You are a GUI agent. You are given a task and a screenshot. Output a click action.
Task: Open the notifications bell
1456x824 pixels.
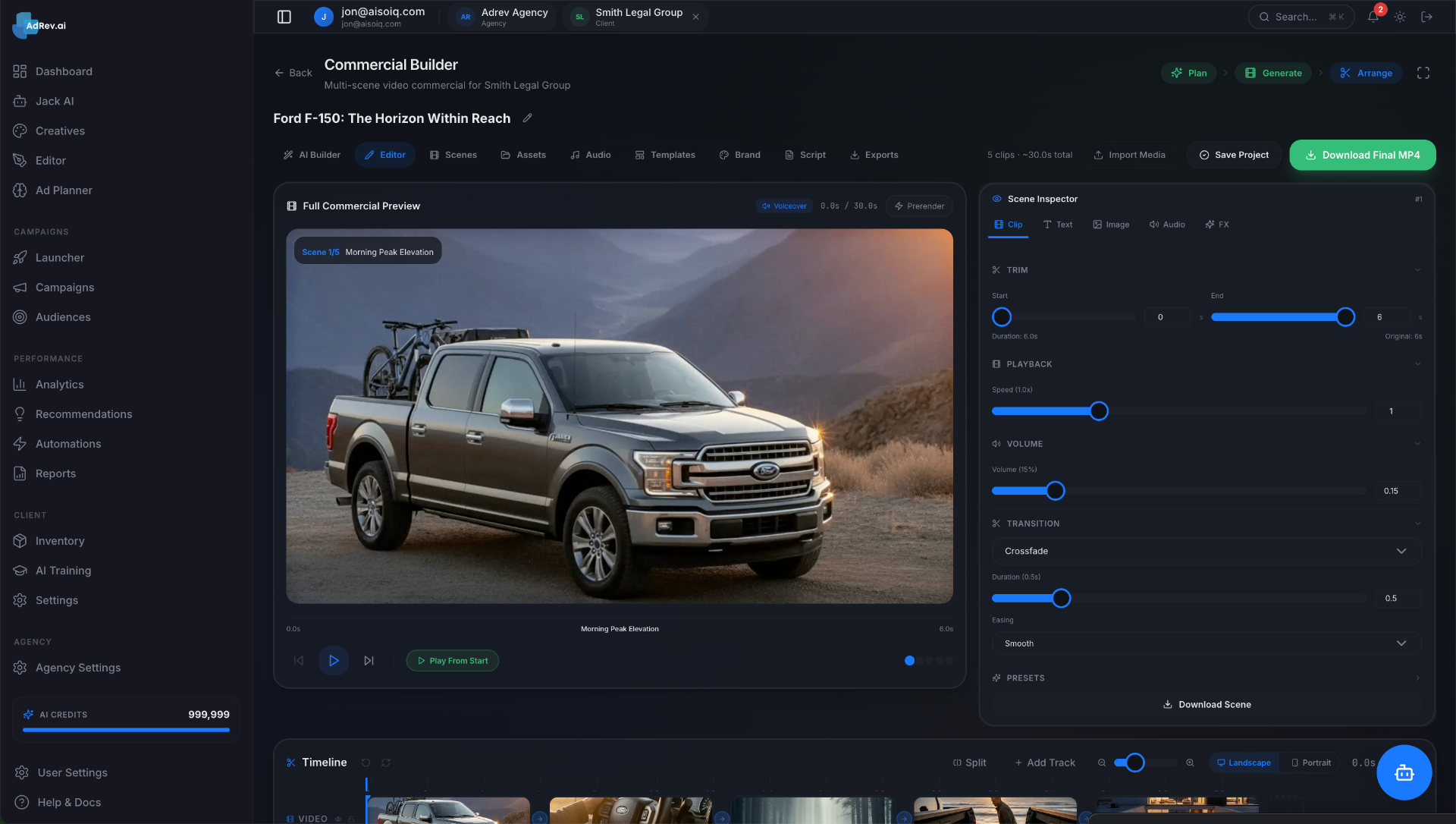pos(1373,17)
